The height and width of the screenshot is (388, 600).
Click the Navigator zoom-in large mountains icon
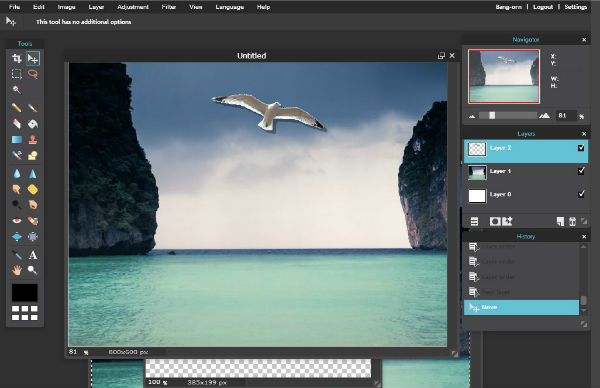[x=545, y=116]
